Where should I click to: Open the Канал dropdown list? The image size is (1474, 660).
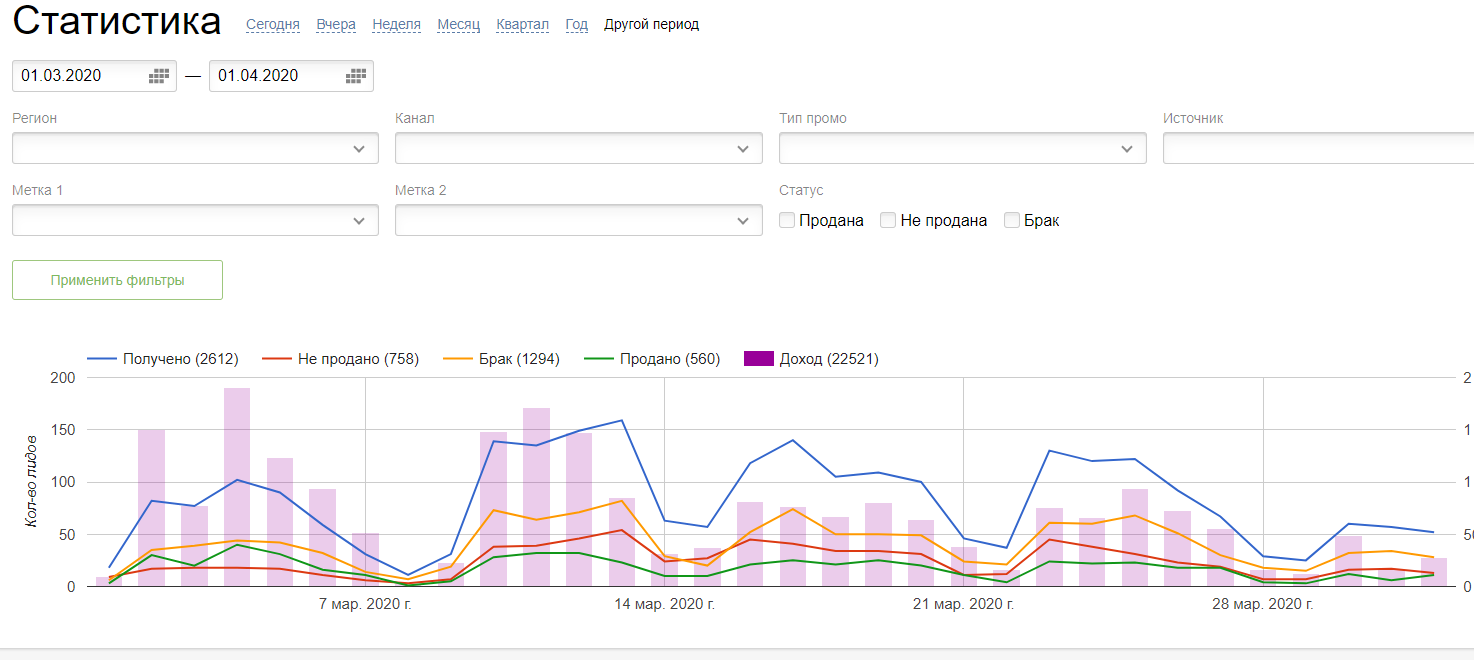578,148
